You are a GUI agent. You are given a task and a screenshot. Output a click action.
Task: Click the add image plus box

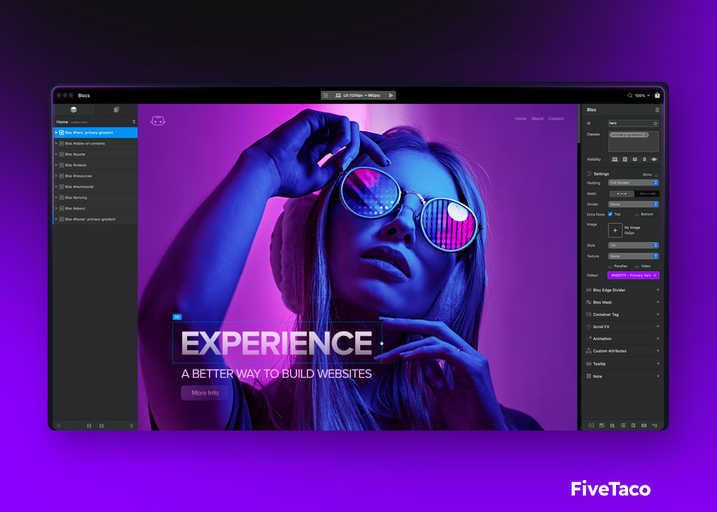pos(615,230)
